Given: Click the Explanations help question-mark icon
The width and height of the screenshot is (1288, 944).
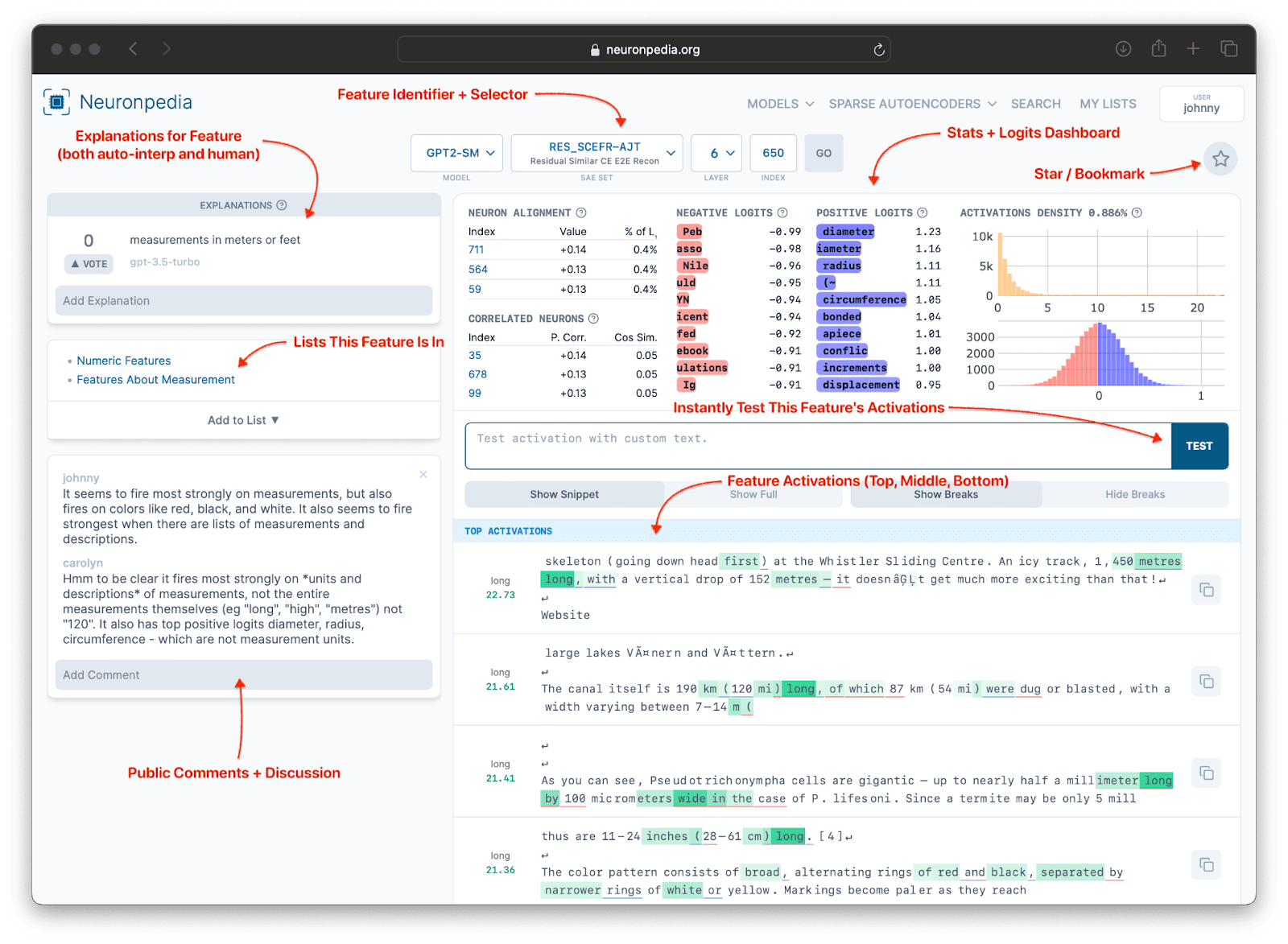Looking at the screenshot, I should click(x=282, y=205).
